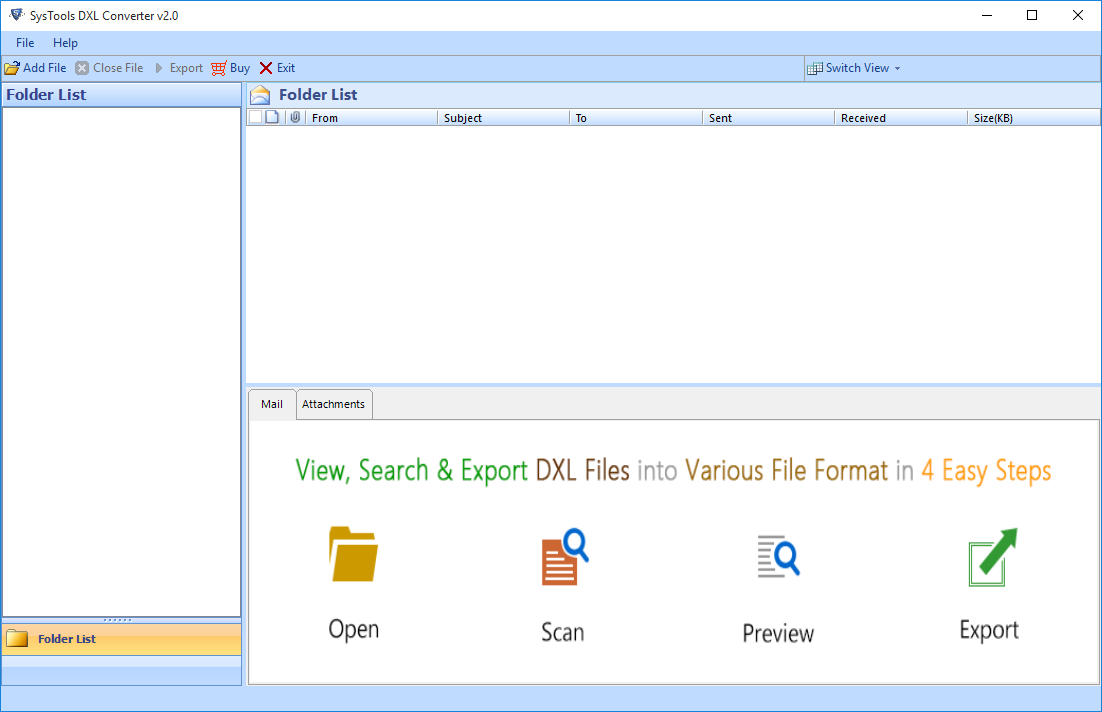Click the Close File icon
The width and height of the screenshot is (1102, 712).
tap(82, 67)
